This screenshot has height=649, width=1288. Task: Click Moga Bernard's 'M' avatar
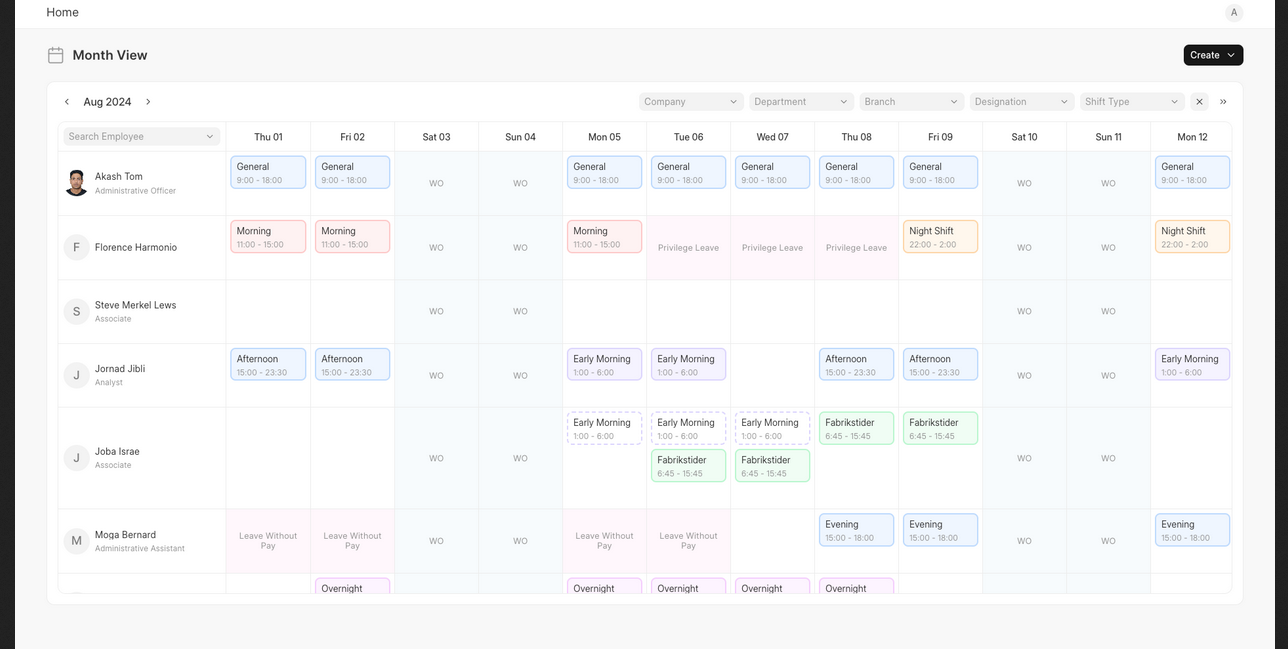click(77, 541)
